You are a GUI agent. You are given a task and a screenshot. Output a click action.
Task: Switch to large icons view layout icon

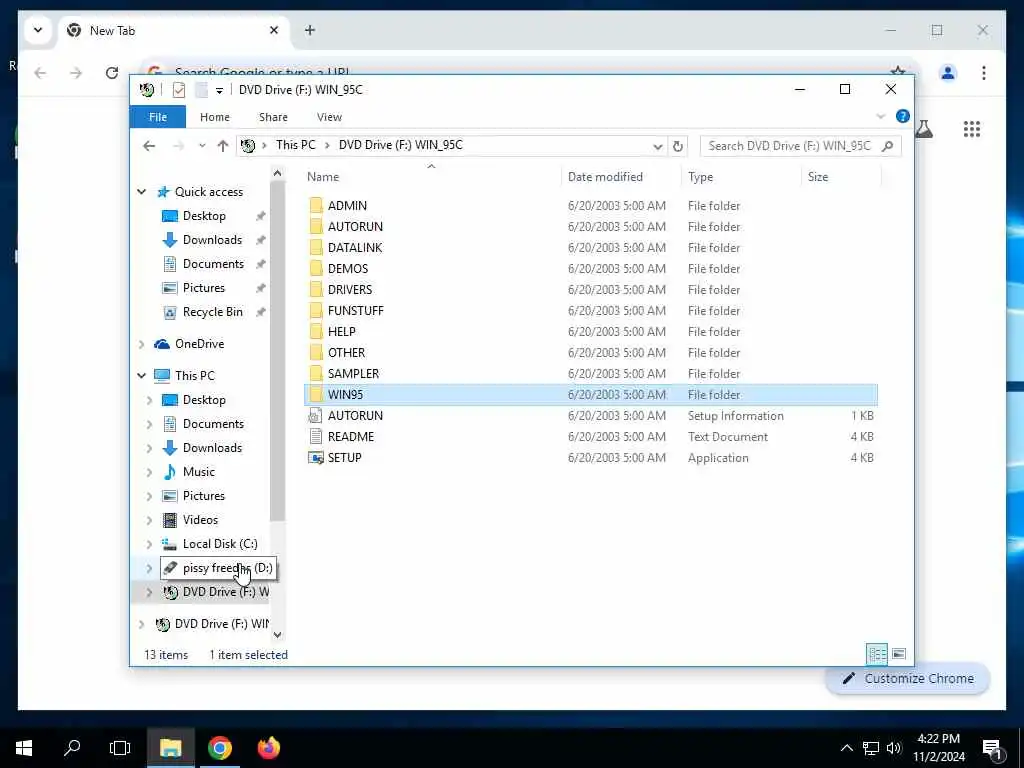pyautogui.click(x=899, y=654)
